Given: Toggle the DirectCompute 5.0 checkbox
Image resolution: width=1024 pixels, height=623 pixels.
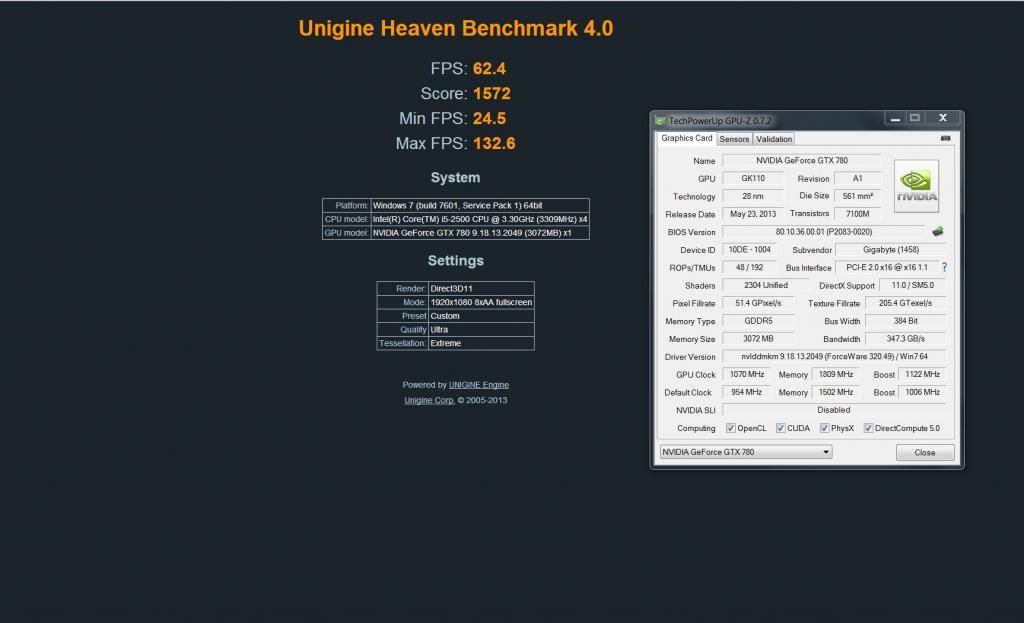Looking at the screenshot, I should coord(868,428).
